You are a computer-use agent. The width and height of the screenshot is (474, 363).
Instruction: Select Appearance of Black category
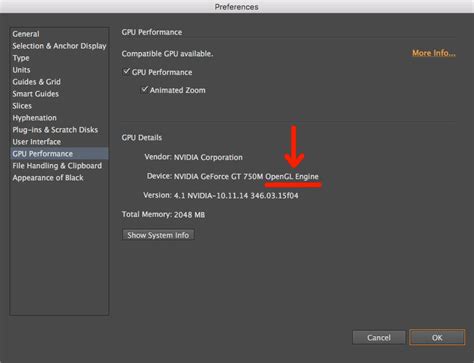48,178
